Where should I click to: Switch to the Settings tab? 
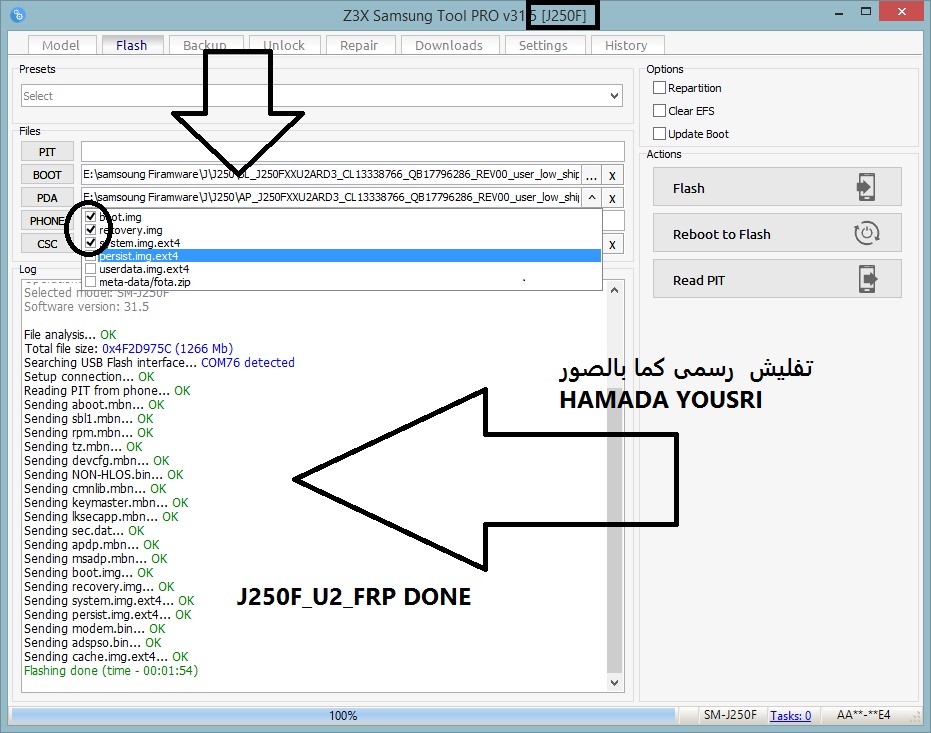point(543,45)
